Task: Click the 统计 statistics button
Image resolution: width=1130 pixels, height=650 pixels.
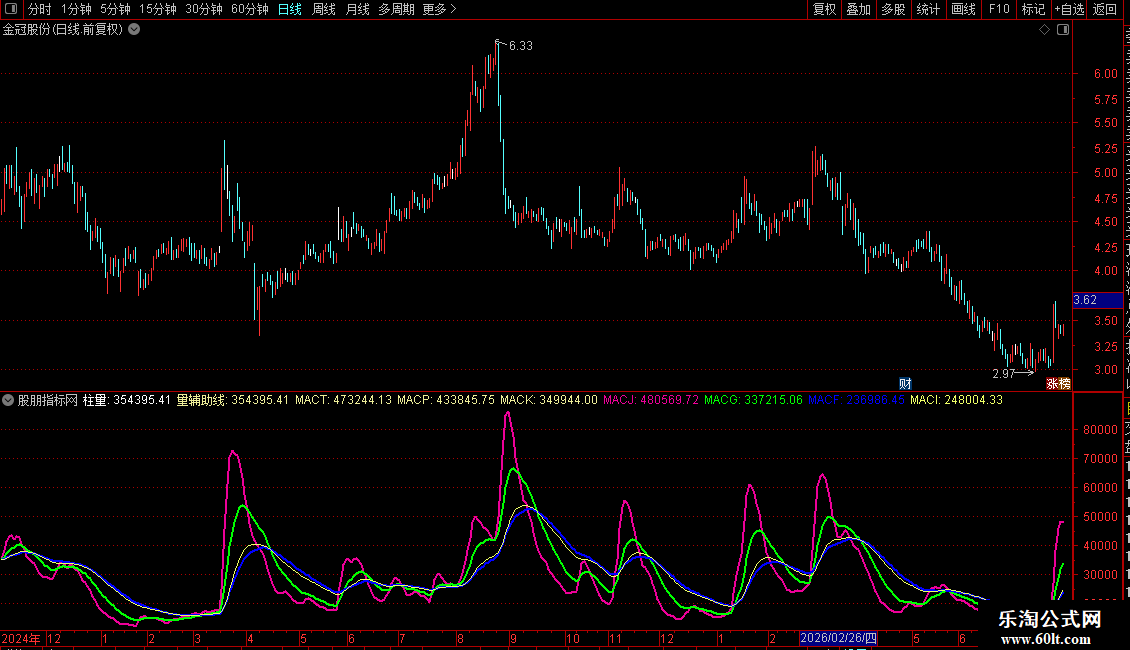Action: pos(927,9)
